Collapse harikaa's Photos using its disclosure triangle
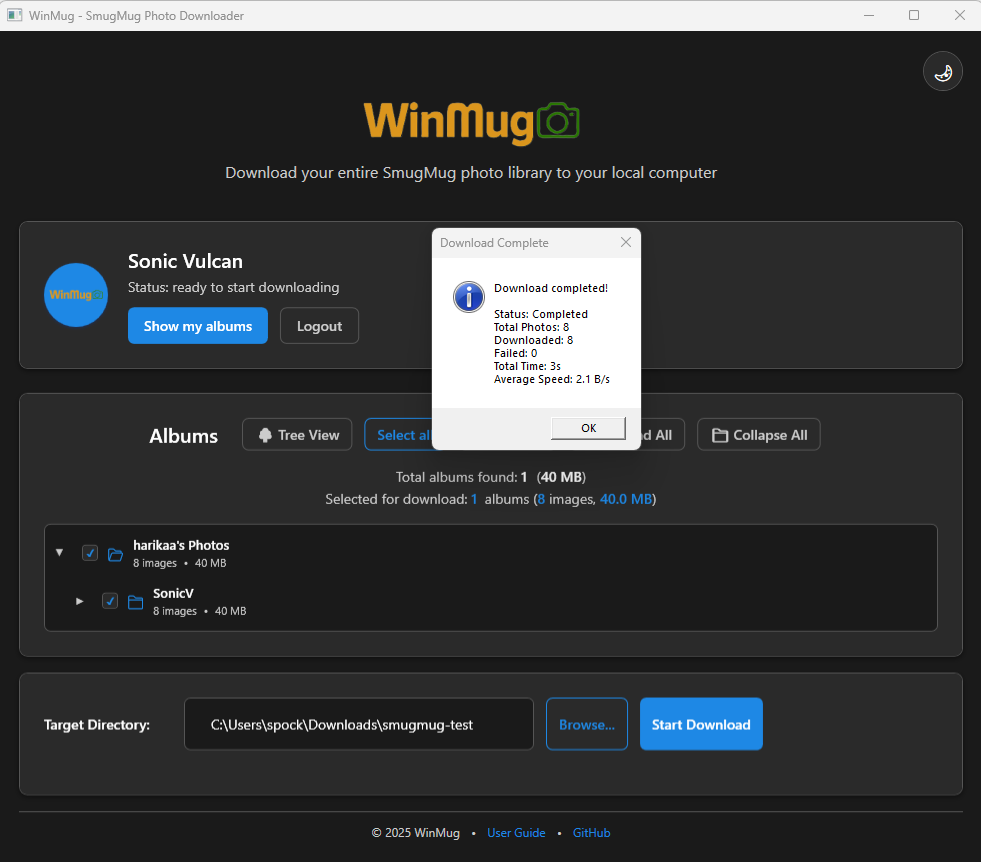Screen dimensions: 981x862 tap(59, 552)
